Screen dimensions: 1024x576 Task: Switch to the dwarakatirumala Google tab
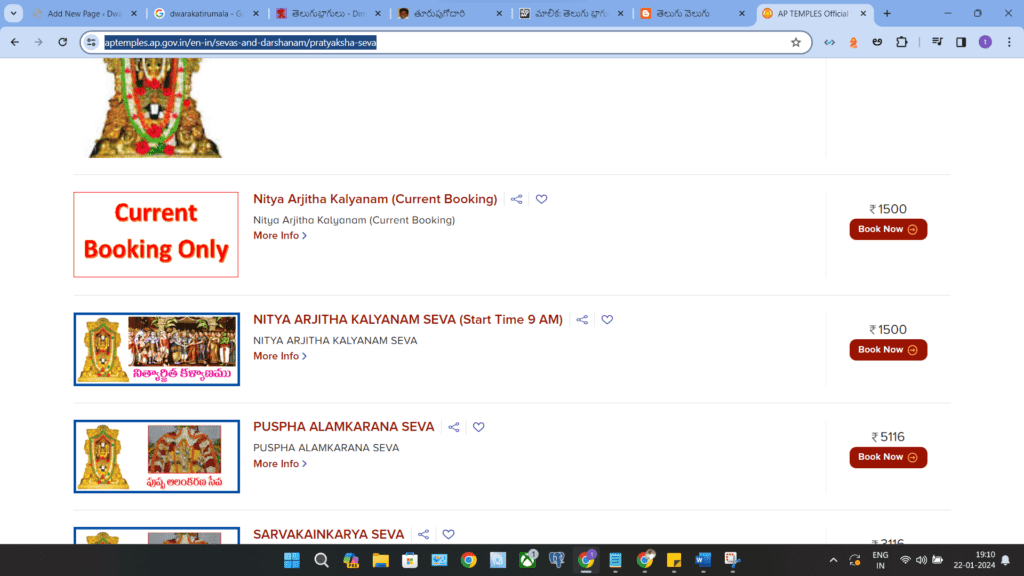(x=205, y=13)
